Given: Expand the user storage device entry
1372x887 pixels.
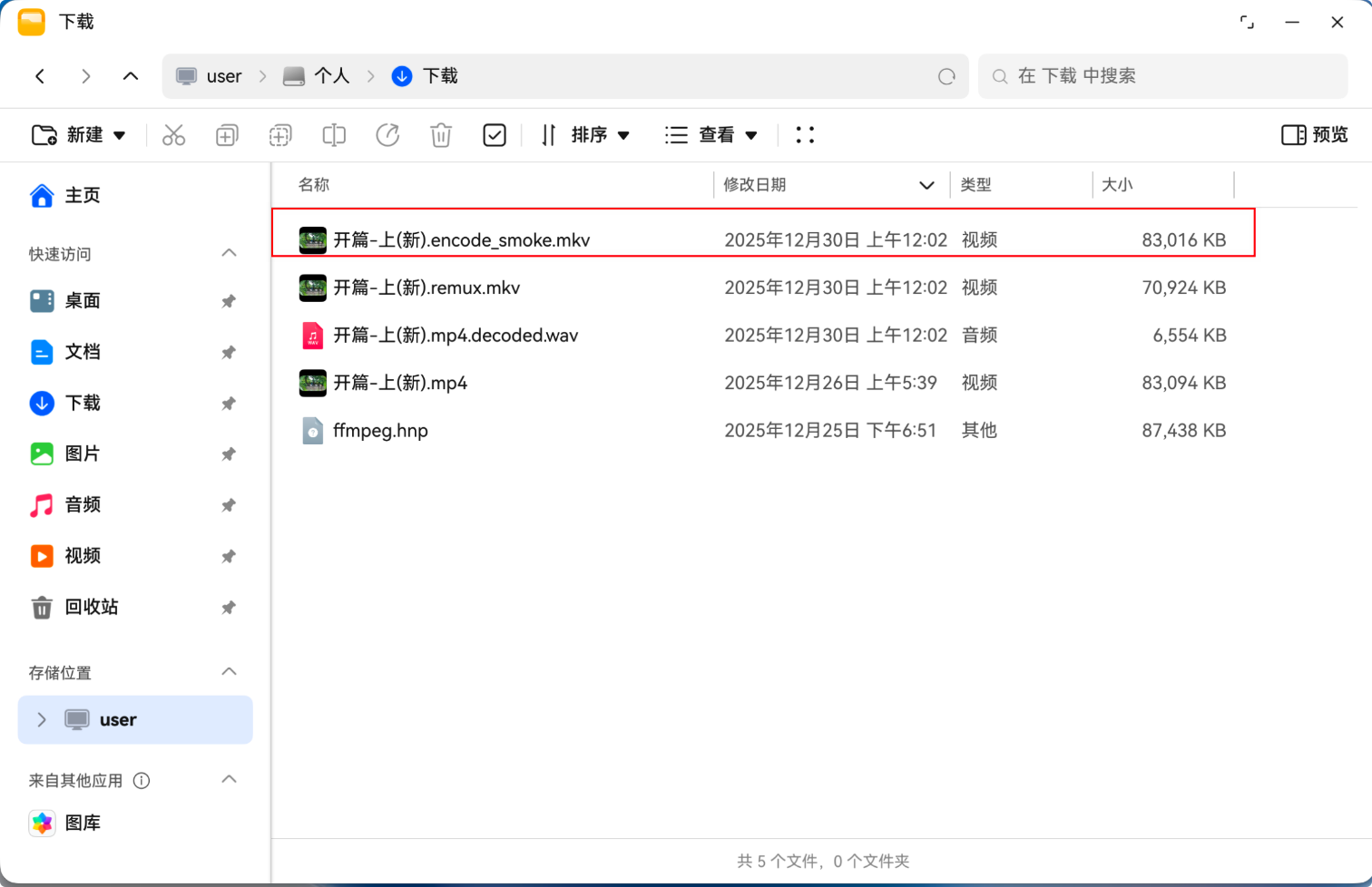Looking at the screenshot, I should pos(41,719).
